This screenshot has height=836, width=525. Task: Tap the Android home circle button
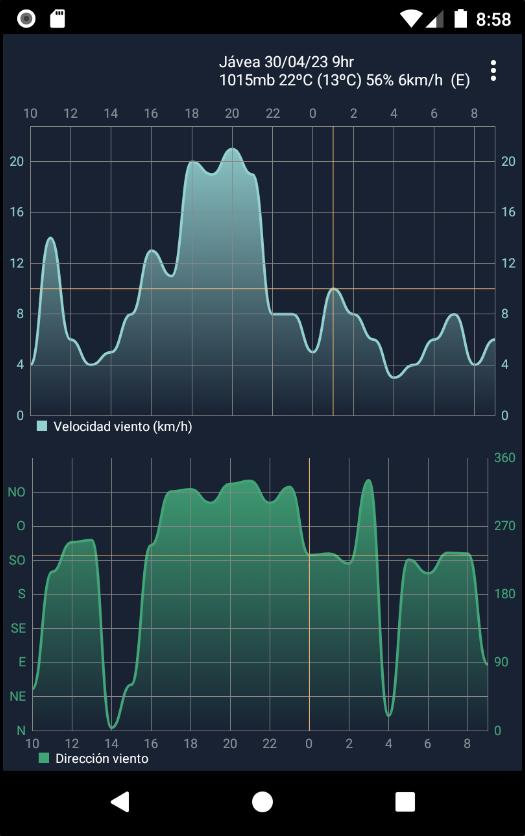pyautogui.click(x=262, y=801)
